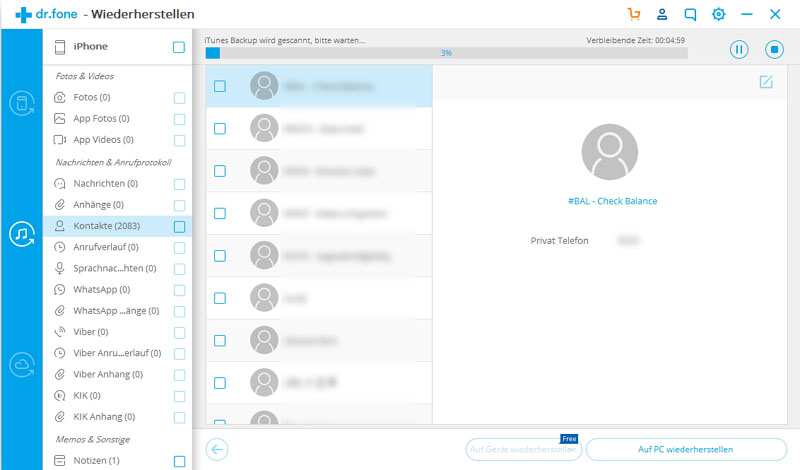Check the App Videos checkbox

tap(179, 140)
